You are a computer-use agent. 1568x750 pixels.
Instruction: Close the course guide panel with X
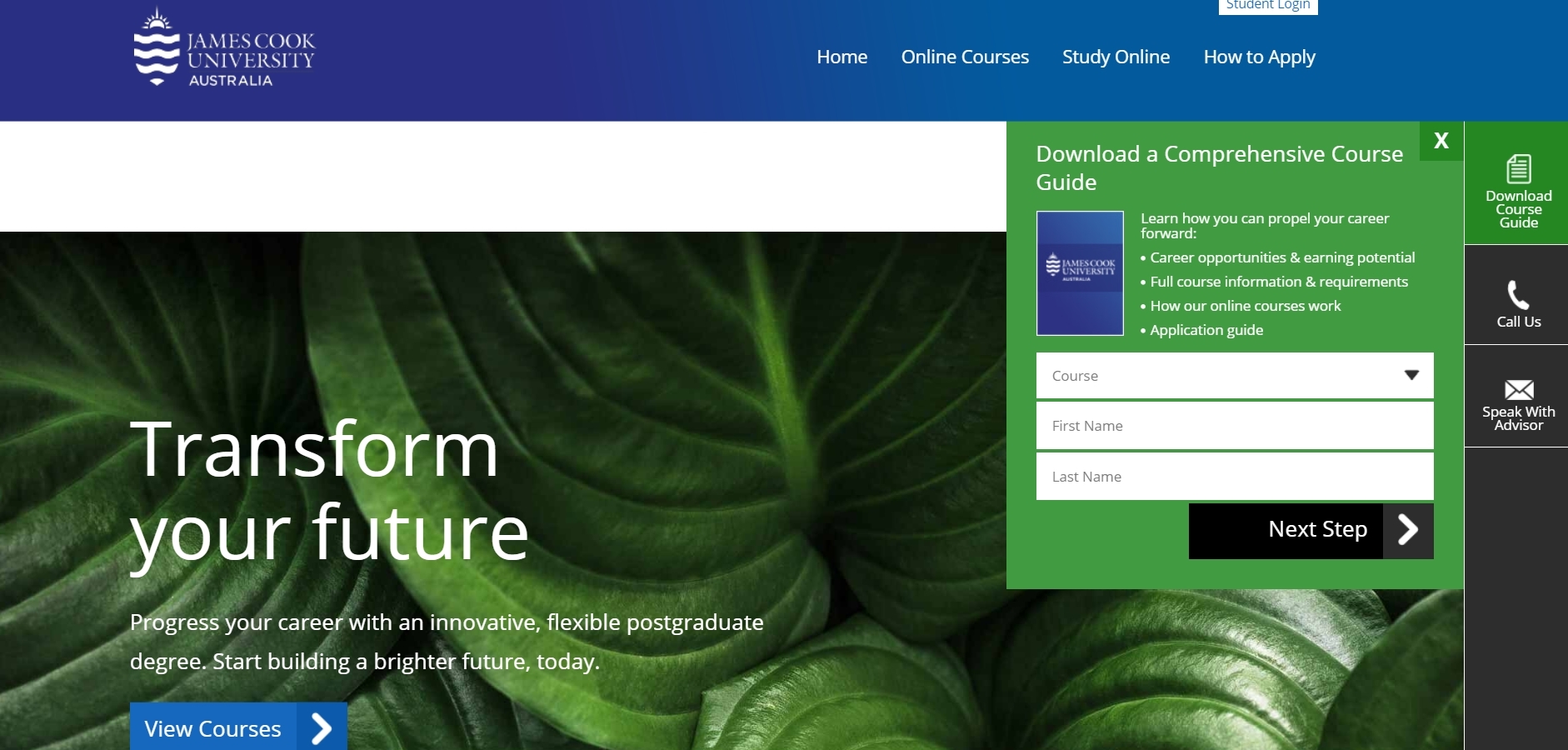click(1441, 141)
